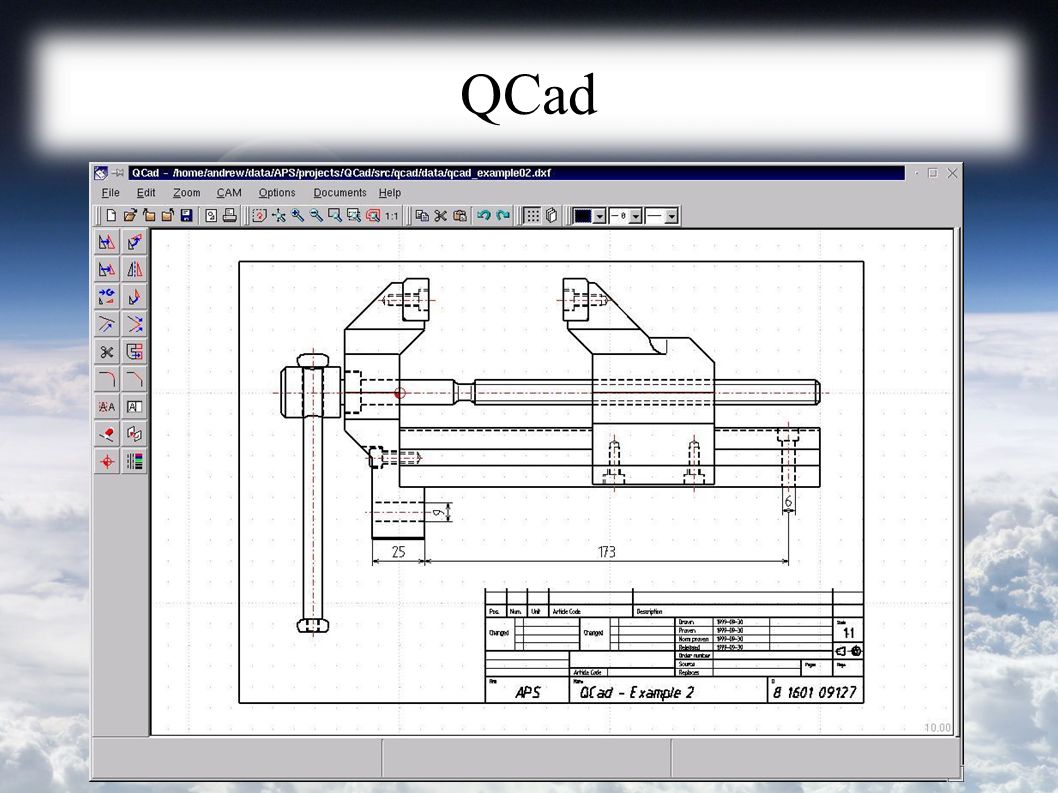The width and height of the screenshot is (1058, 793).
Task: Create a new document via toolbar icon
Action: coord(111,215)
